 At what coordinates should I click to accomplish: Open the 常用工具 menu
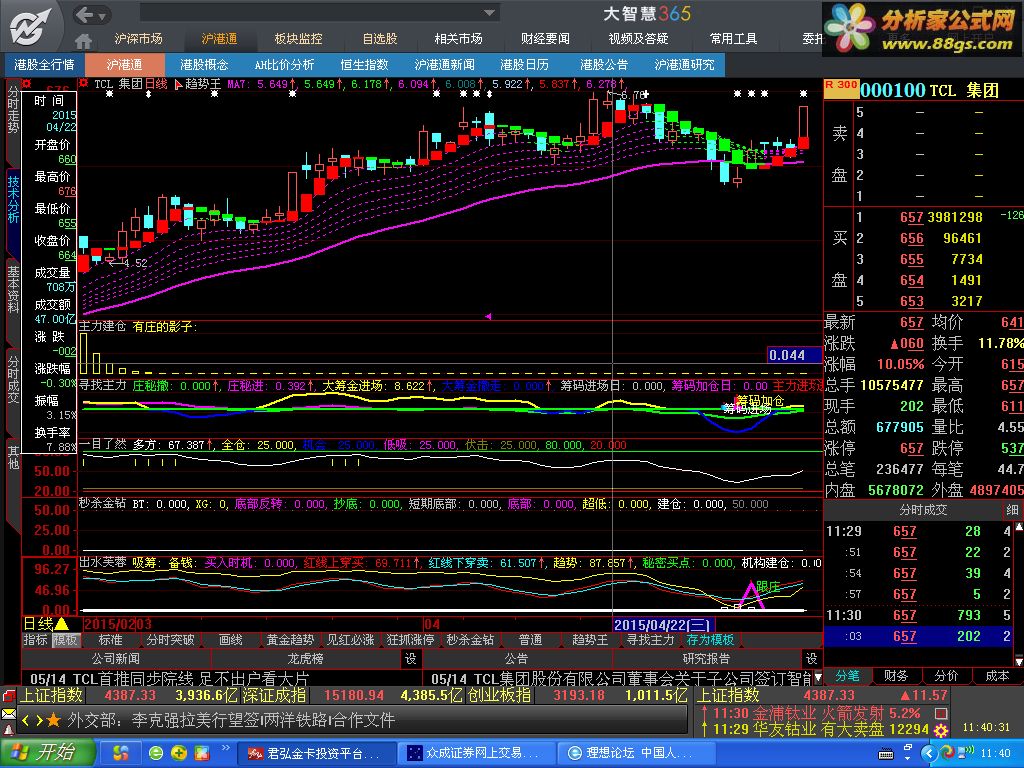[x=734, y=39]
